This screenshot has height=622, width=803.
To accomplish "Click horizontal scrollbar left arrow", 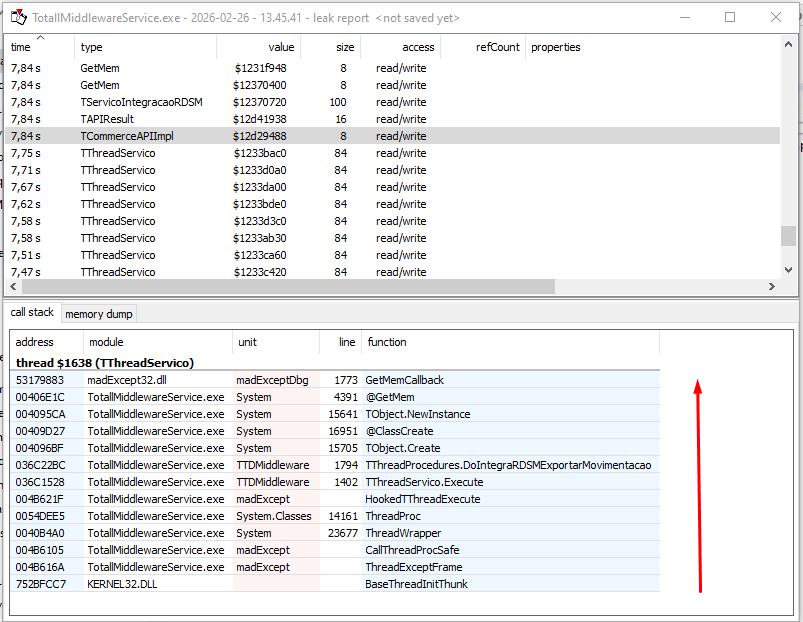I will click(x=13, y=287).
